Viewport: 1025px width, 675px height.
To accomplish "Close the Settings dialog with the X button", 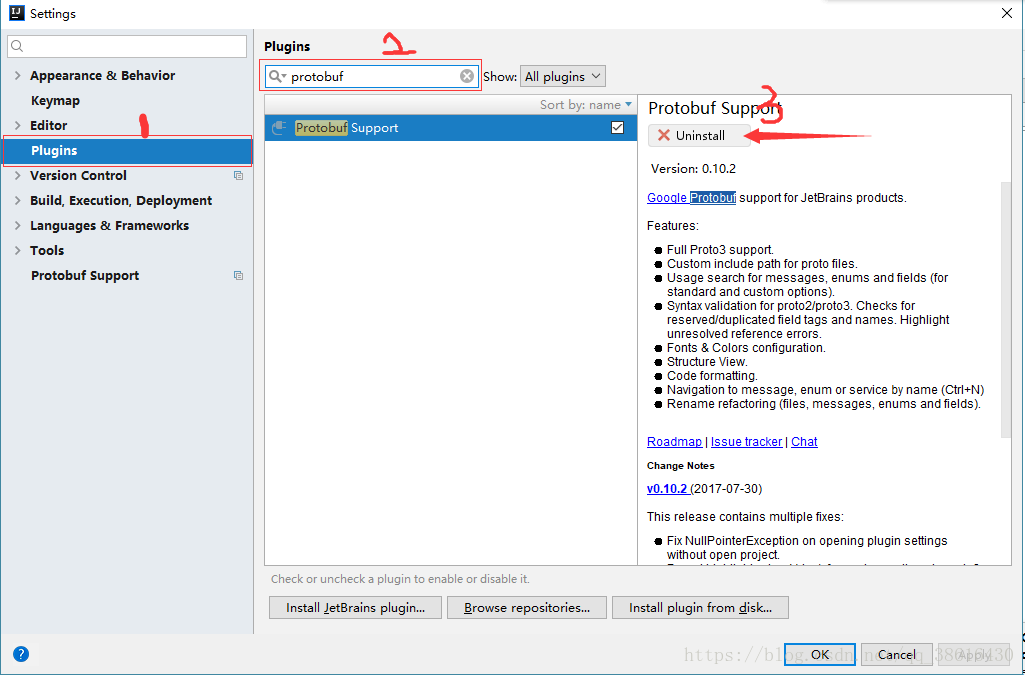I will [1007, 13].
